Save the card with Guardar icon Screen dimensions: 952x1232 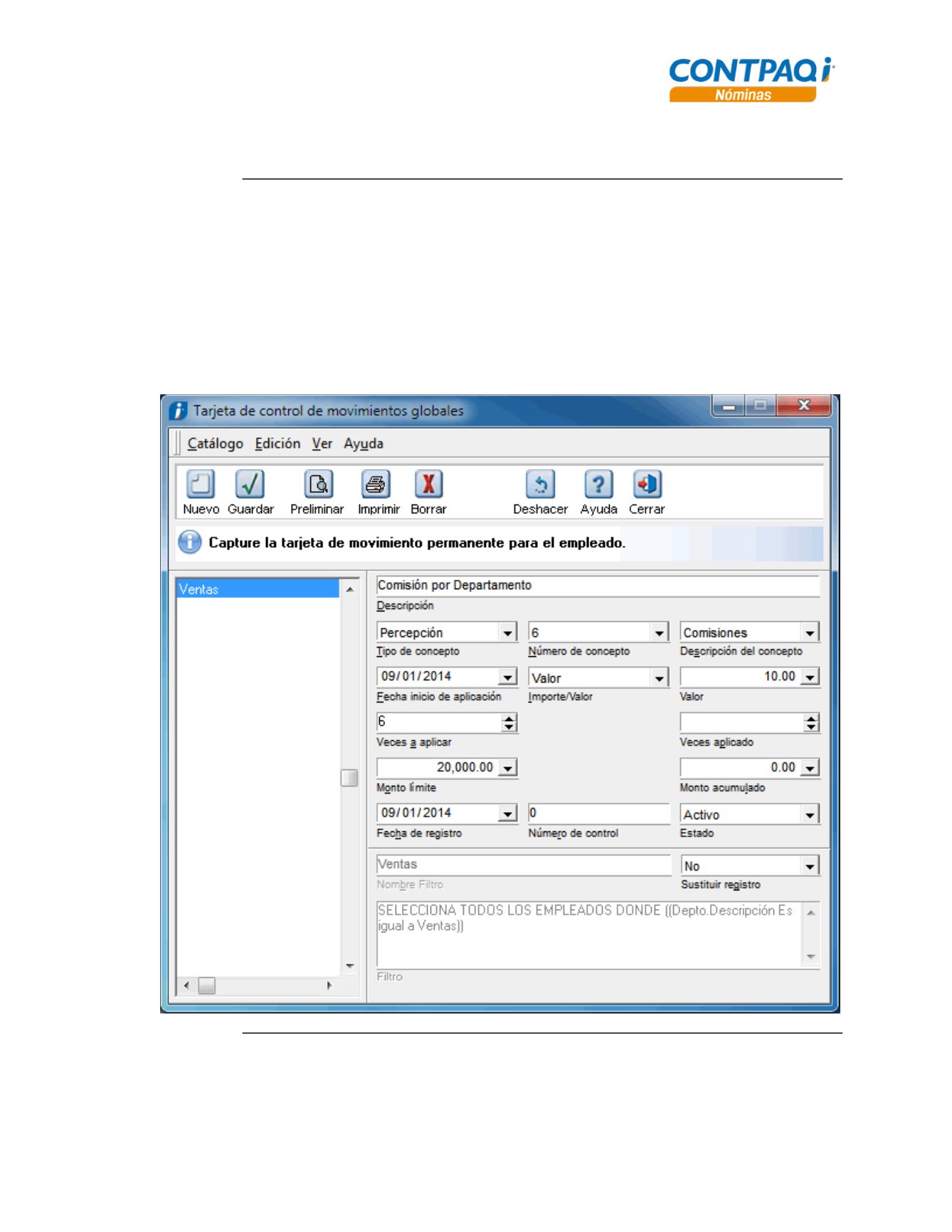[x=250, y=485]
